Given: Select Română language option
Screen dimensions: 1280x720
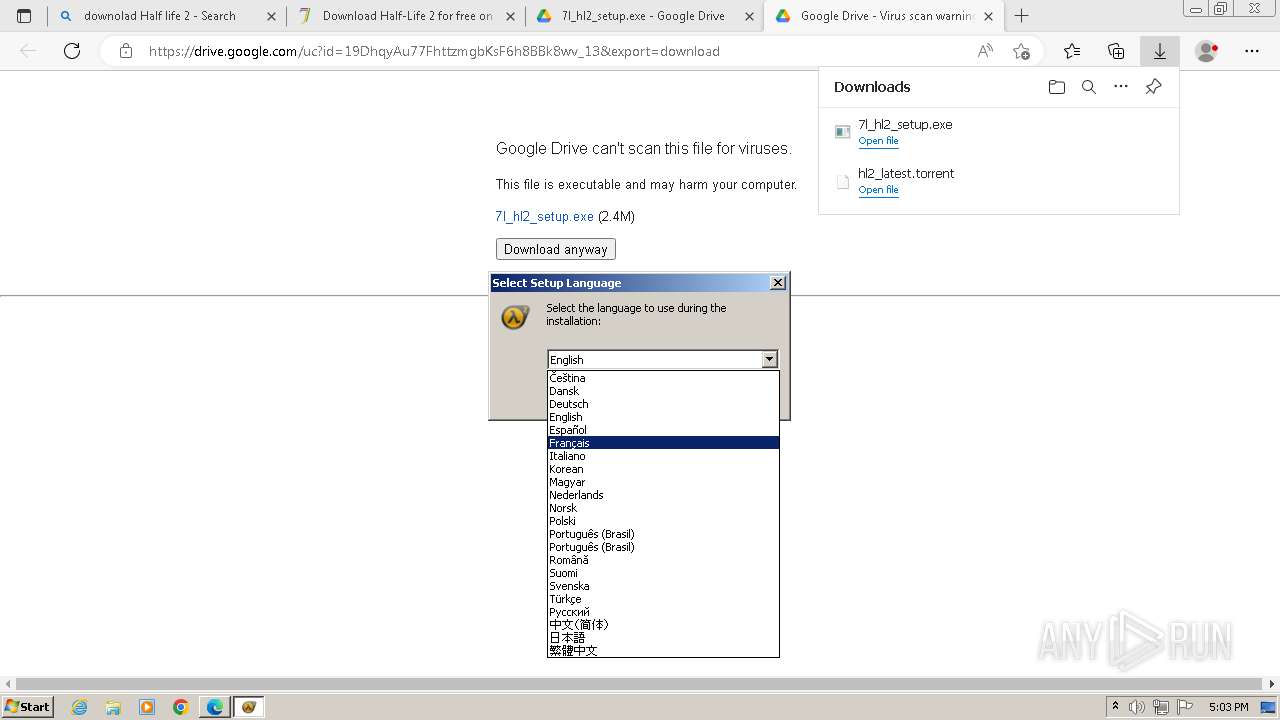Looking at the screenshot, I should [663, 560].
